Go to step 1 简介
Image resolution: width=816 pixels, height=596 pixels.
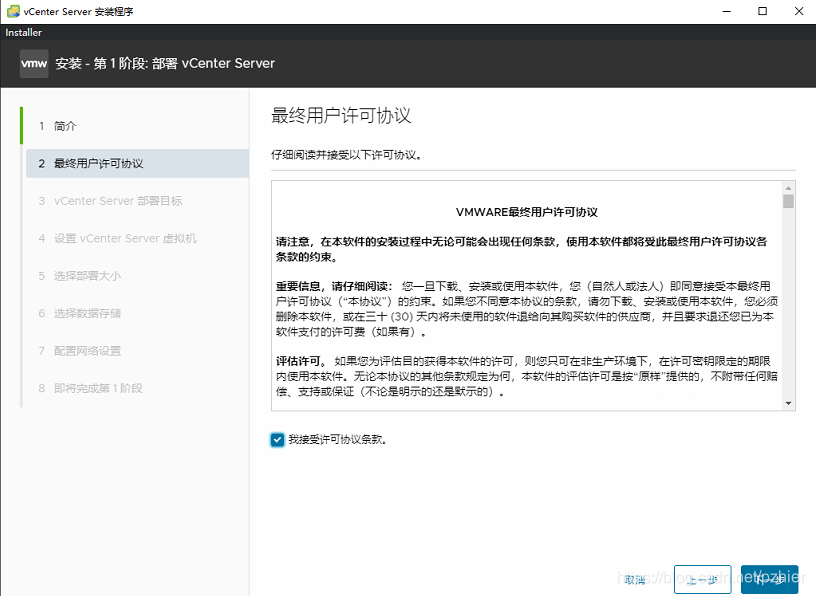pos(137,126)
